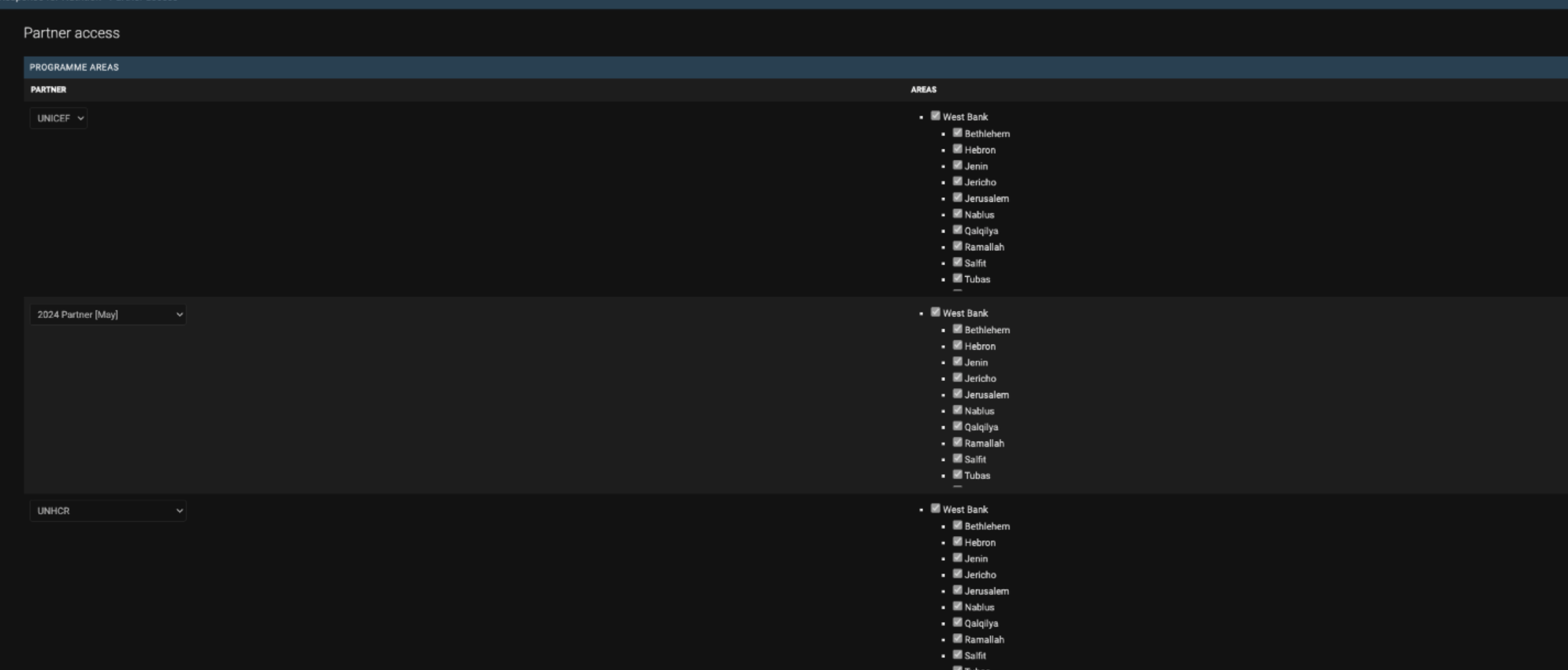Open the UNHCR partner dropdown
Screen dimensions: 1568x670
pos(108,511)
